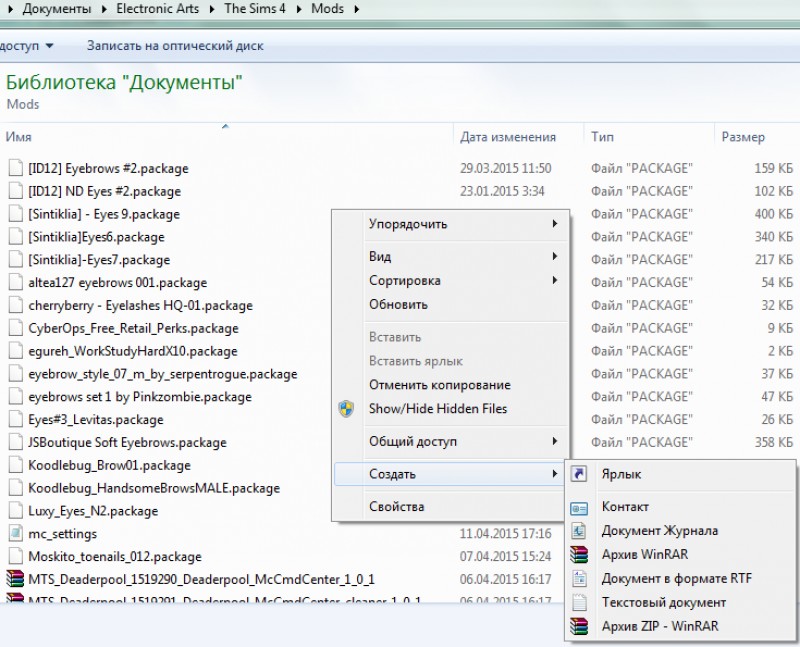
Task: Sort files by the Дата изменения column header
Action: pyautogui.click(x=507, y=137)
